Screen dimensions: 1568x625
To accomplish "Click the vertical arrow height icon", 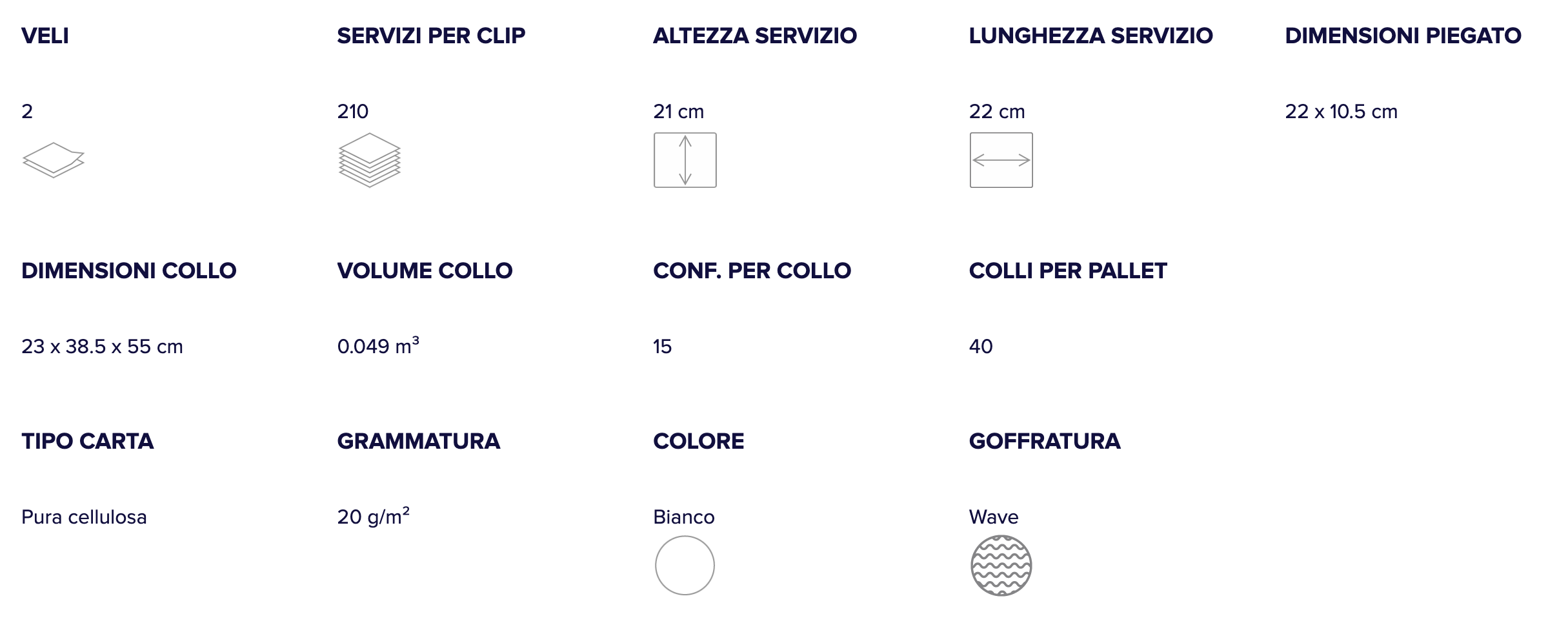I will point(685,160).
